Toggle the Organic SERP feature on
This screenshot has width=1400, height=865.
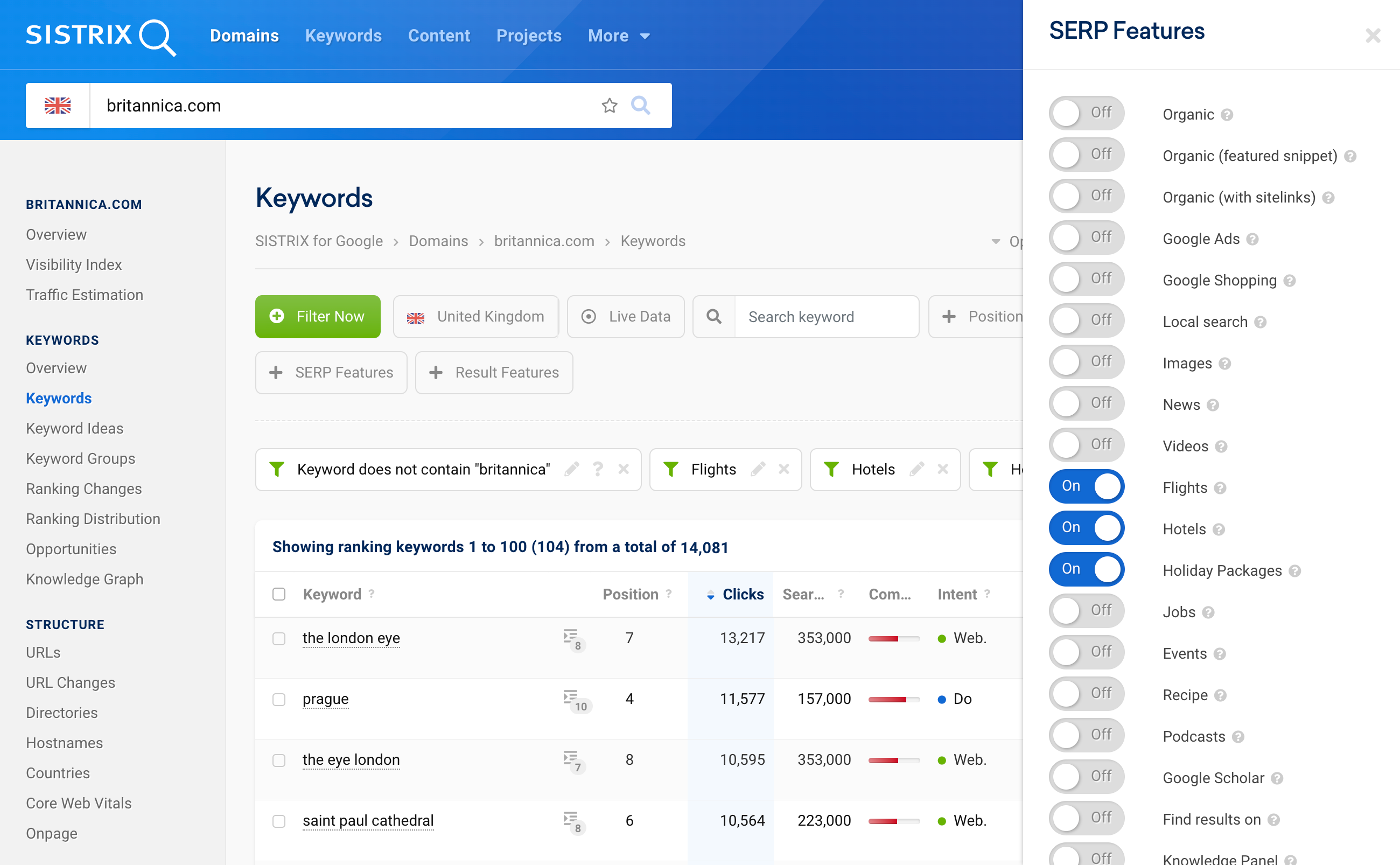tap(1086, 113)
